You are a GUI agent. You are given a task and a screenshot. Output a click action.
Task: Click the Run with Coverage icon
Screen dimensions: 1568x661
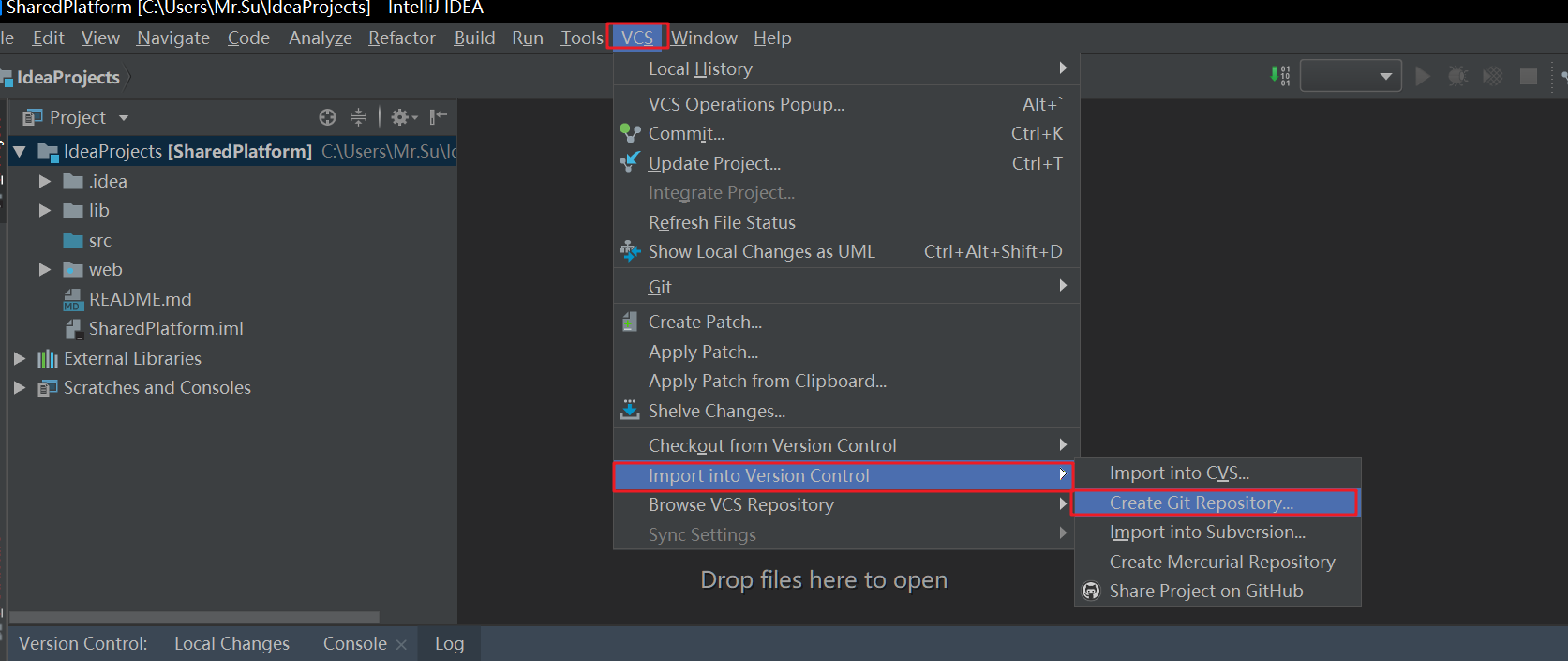1492,76
